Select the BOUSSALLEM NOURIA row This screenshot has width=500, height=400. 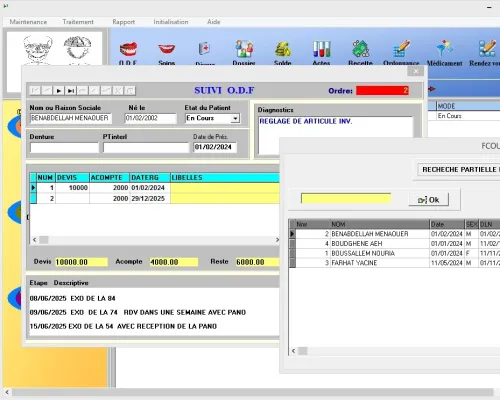(x=394, y=253)
